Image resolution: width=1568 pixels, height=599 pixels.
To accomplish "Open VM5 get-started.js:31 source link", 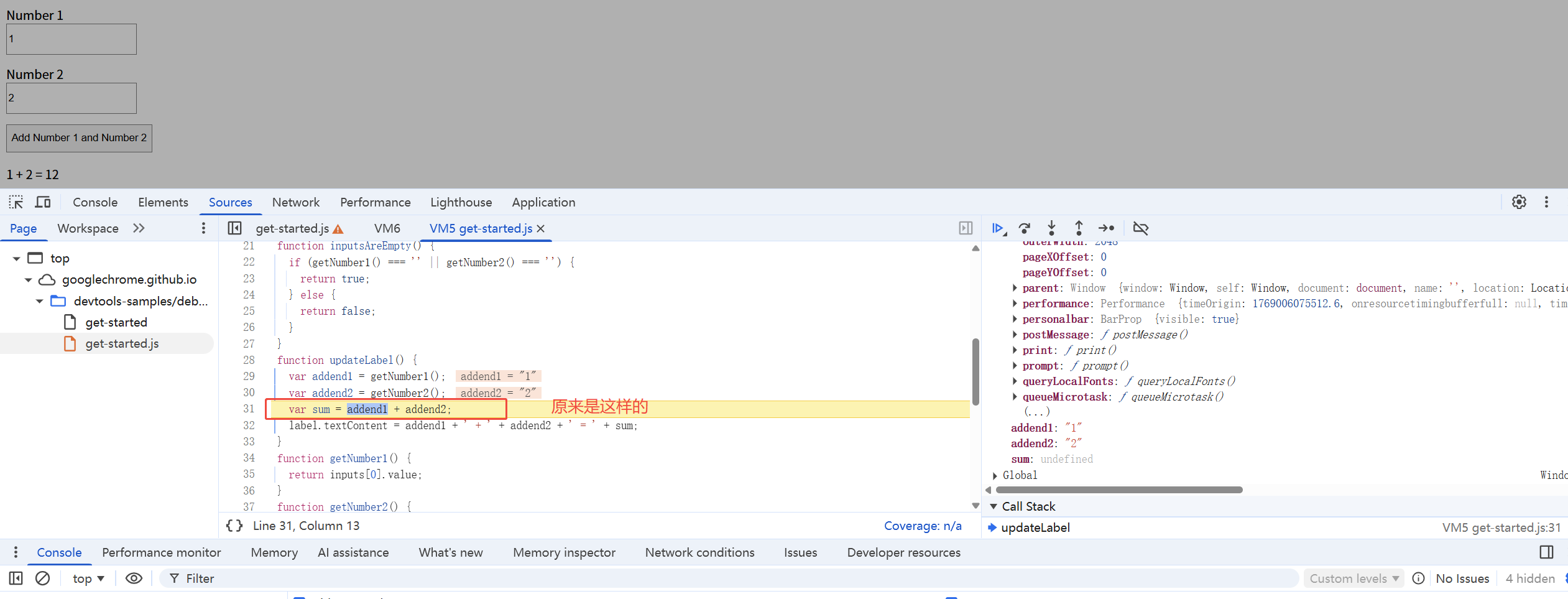I will (1501, 527).
